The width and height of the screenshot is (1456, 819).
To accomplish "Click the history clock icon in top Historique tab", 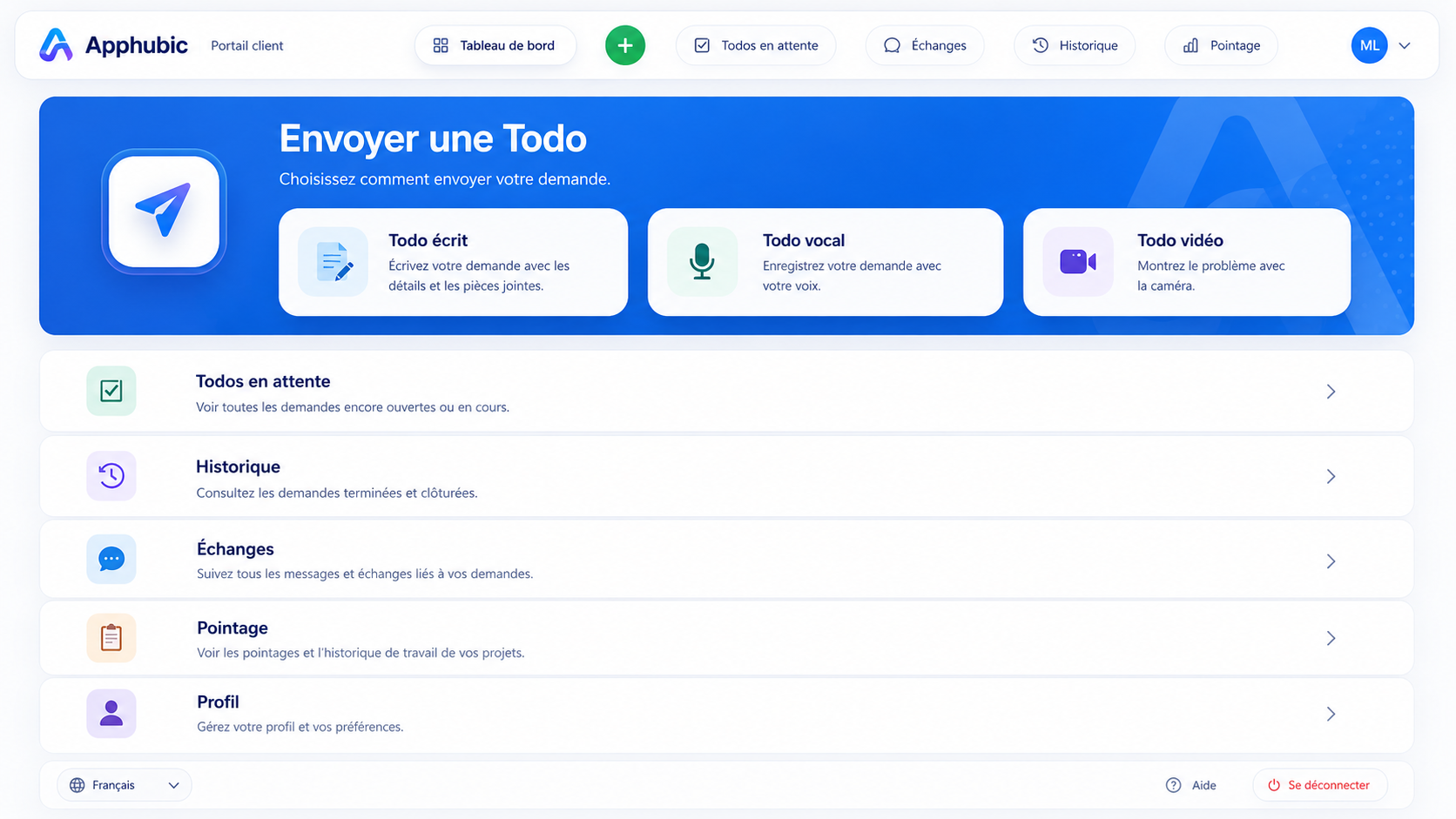I will 1041,45.
